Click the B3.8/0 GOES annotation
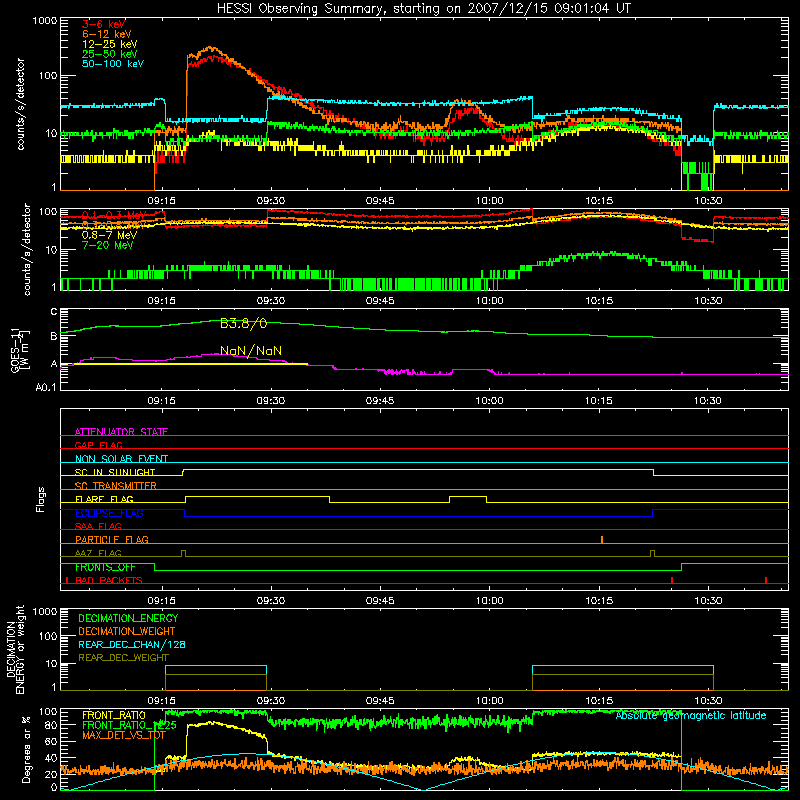Image resolution: width=800 pixels, height=800 pixels. (243, 323)
